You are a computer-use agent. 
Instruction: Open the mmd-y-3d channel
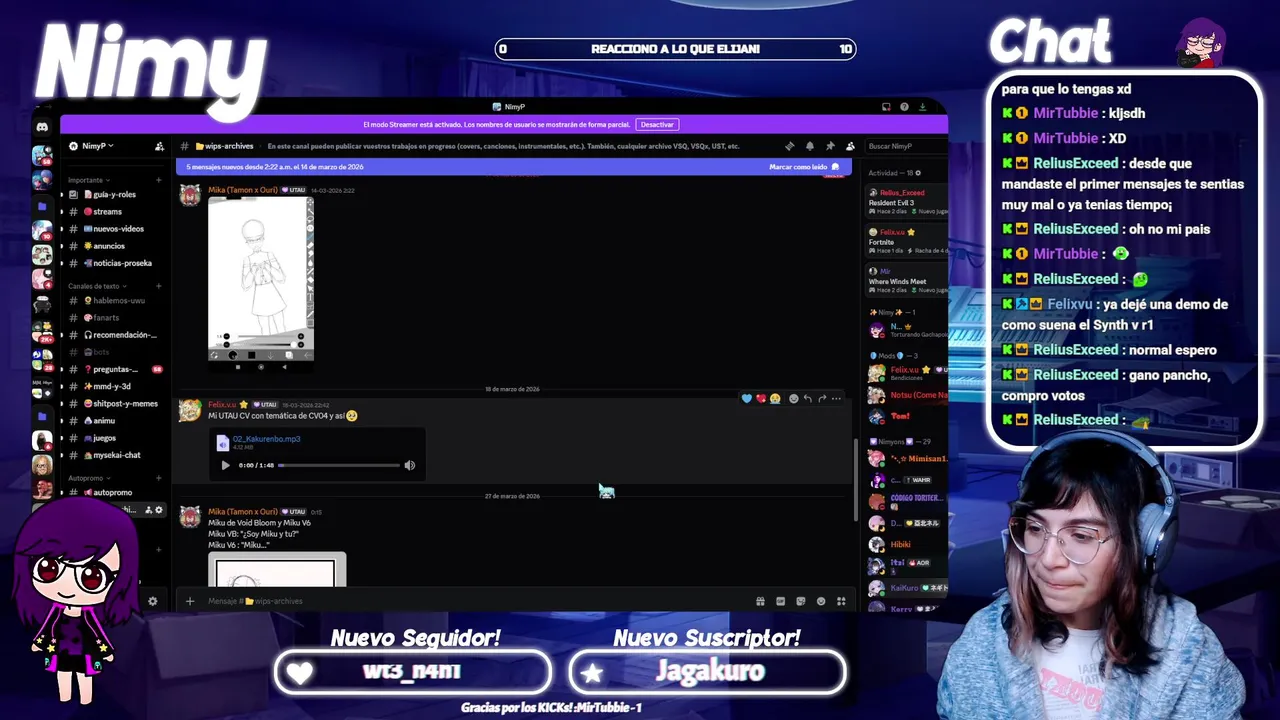[115, 386]
